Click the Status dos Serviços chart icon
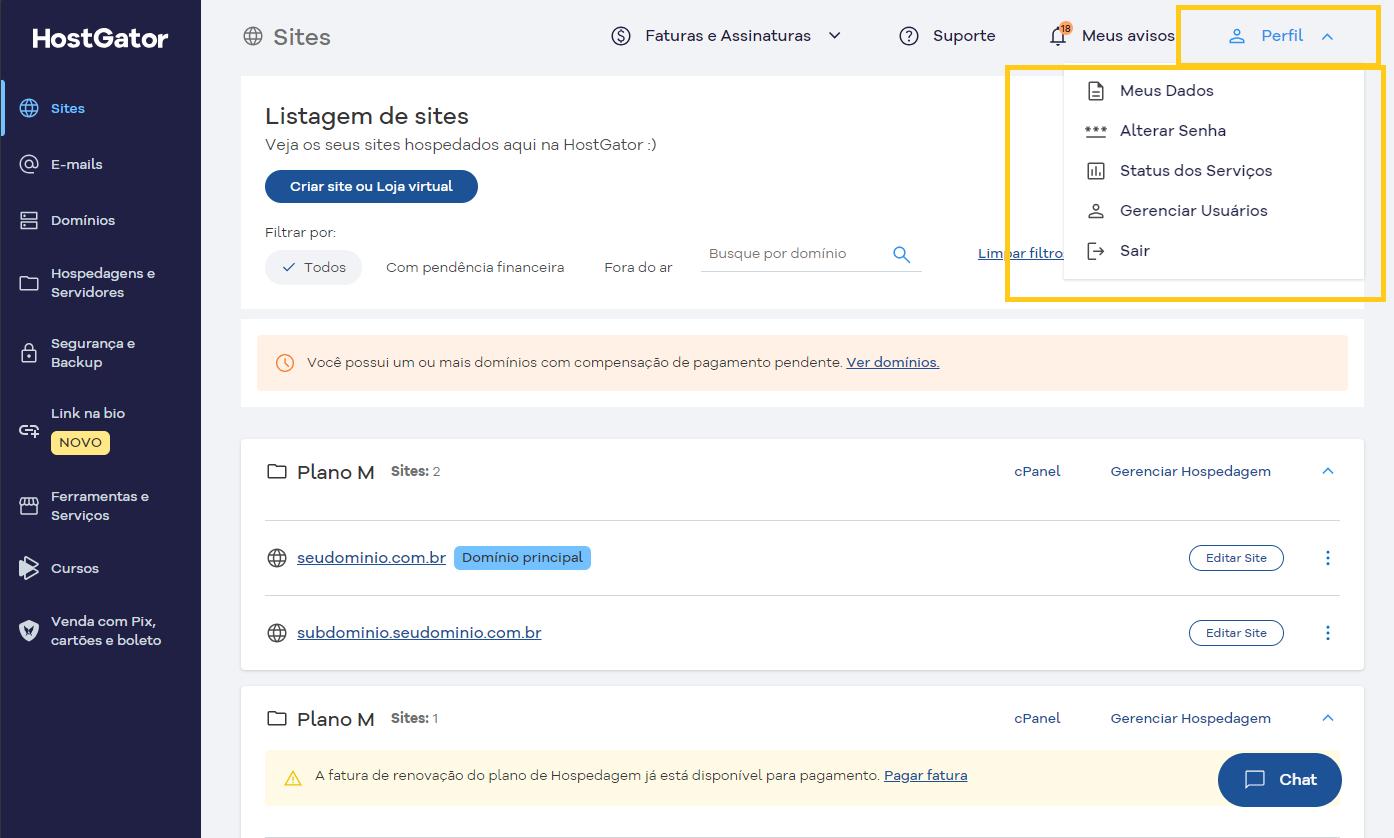This screenshot has width=1394, height=838. pyautogui.click(x=1096, y=171)
